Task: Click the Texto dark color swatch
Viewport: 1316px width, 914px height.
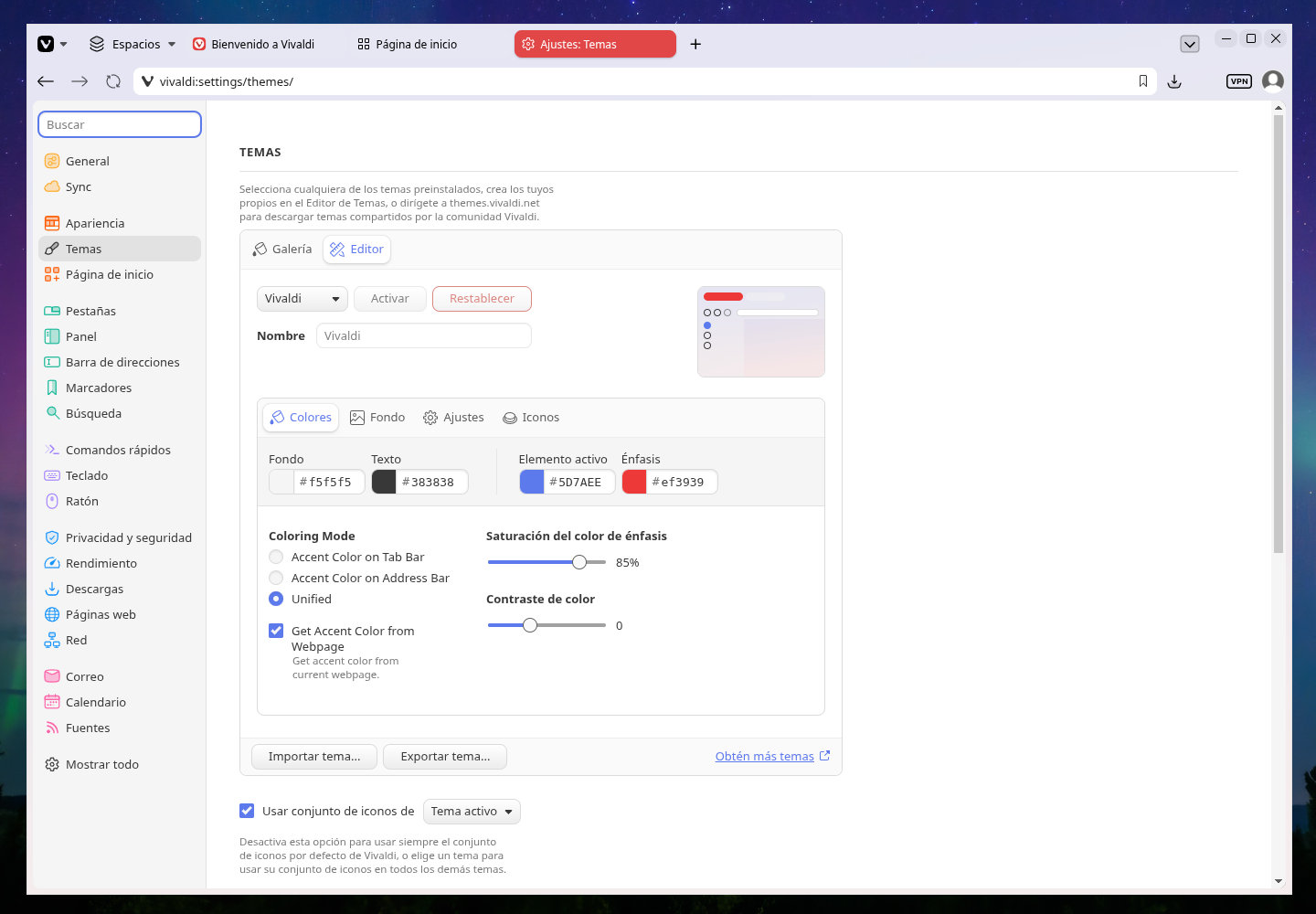Action: point(384,482)
